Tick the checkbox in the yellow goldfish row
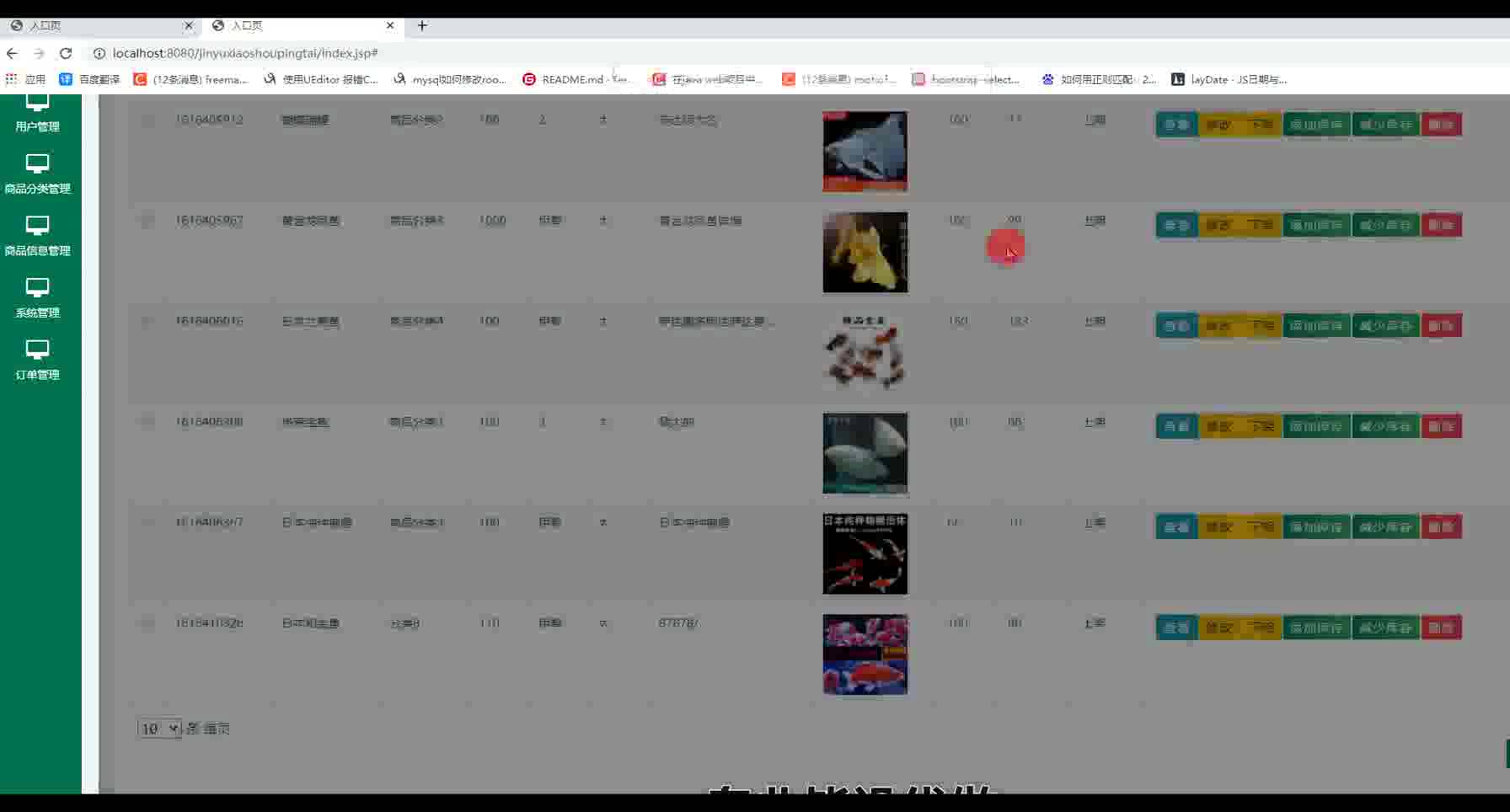 pos(147,221)
